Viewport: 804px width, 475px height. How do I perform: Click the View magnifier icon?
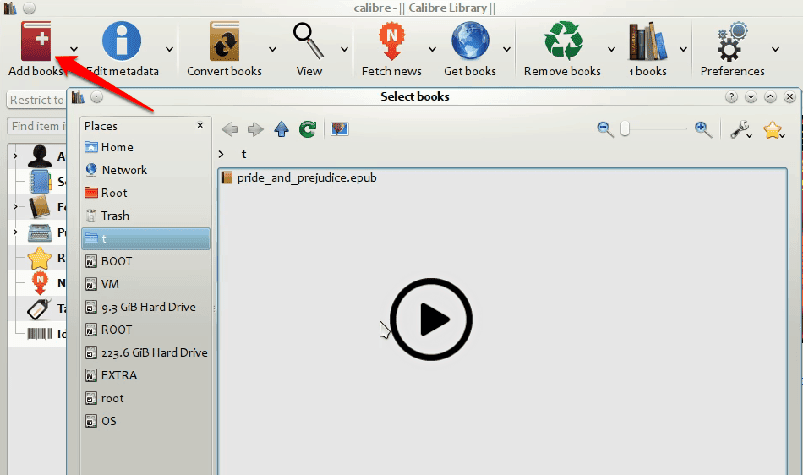pos(308,40)
